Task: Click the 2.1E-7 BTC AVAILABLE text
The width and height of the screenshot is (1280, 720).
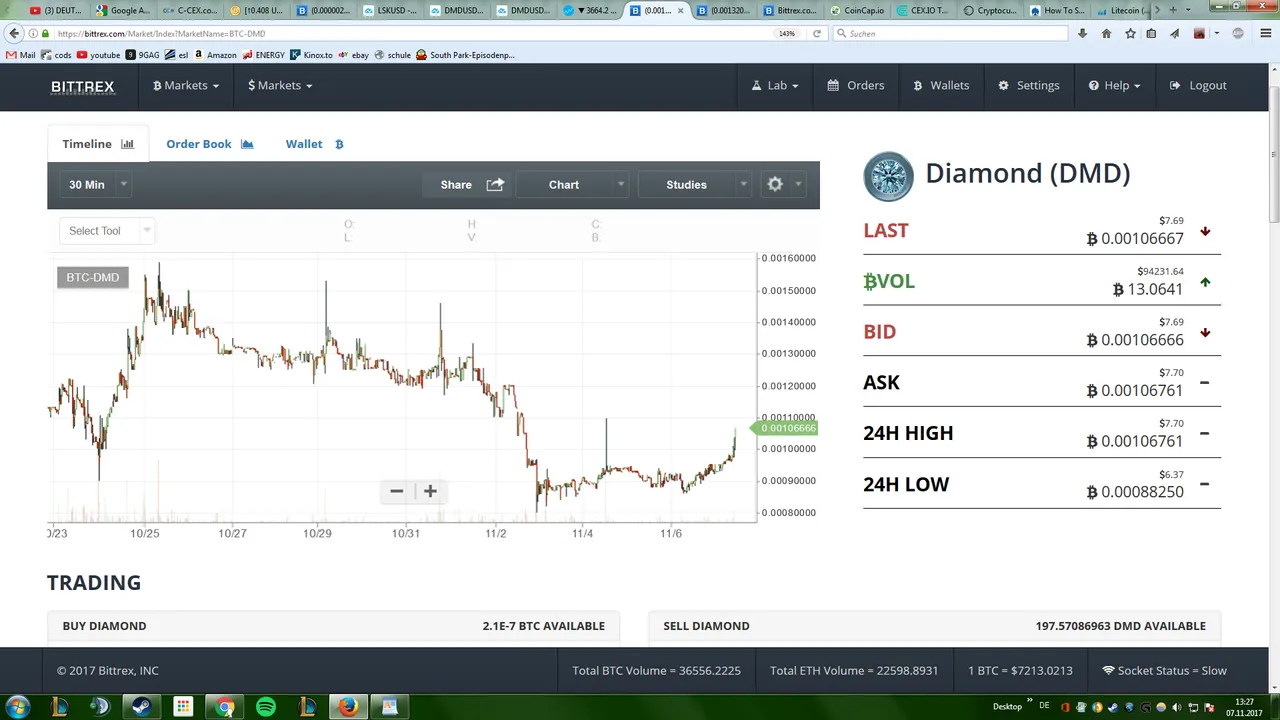Action: (x=543, y=626)
